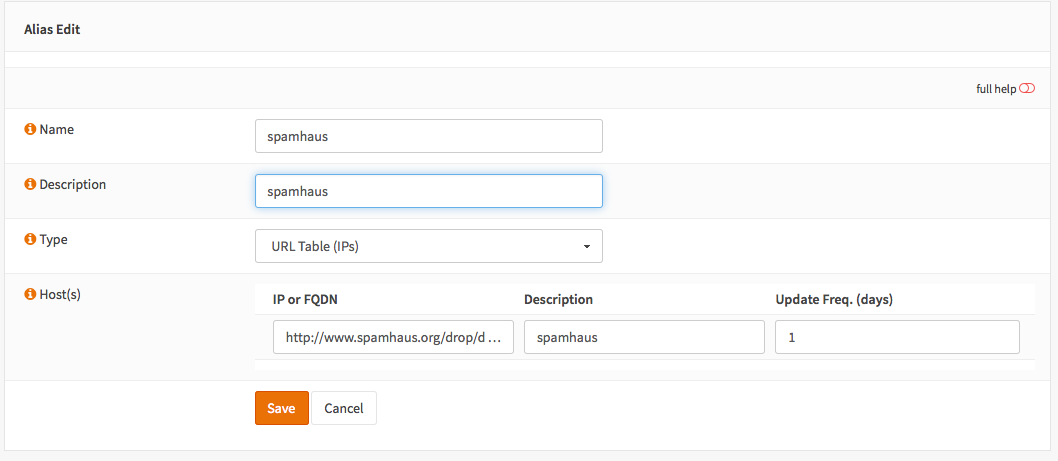
Task: Focus the alias Description text field
Action: 428,191
